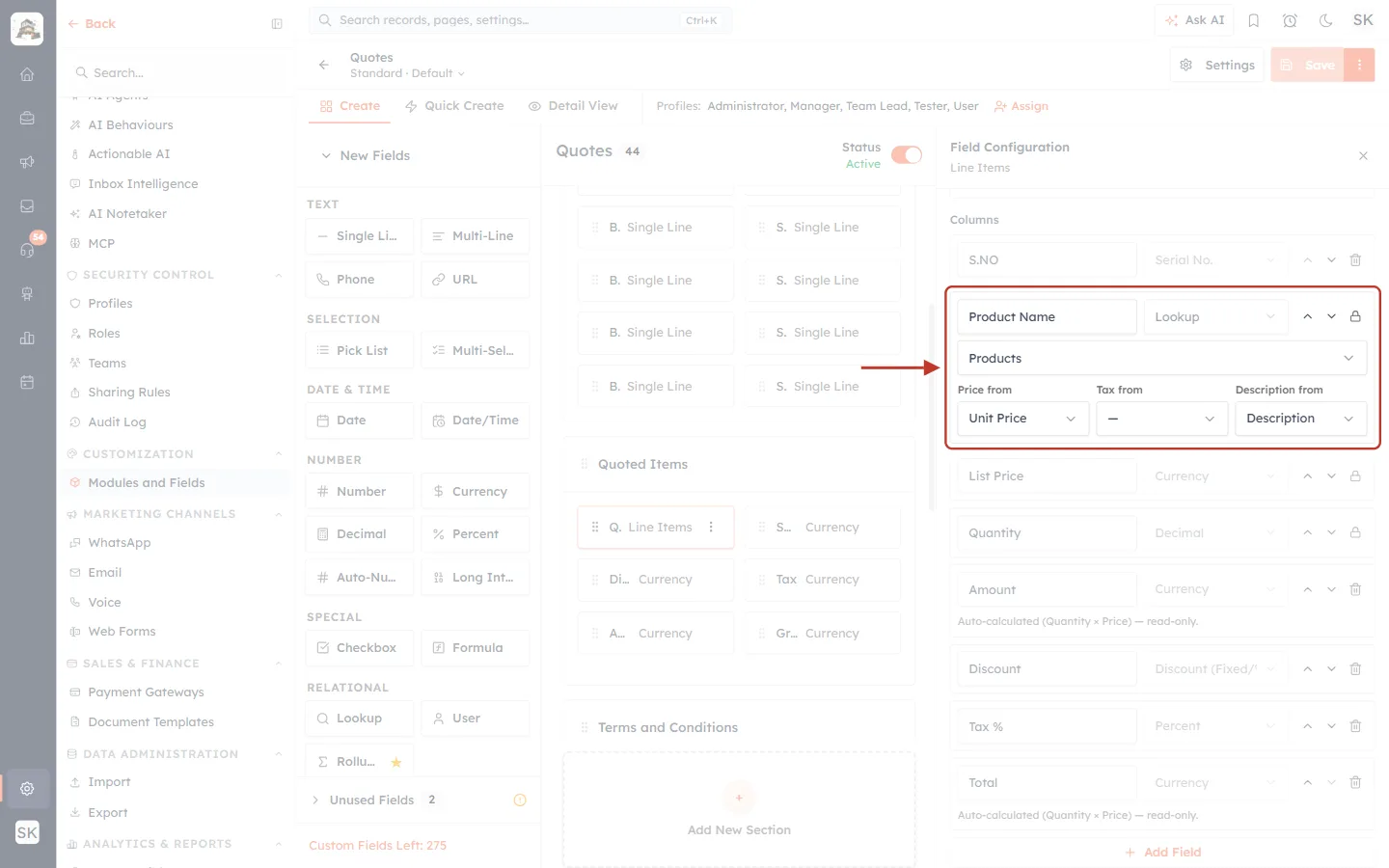Open Line Items field options menu
This screenshot has width=1389, height=868.
[711, 527]
